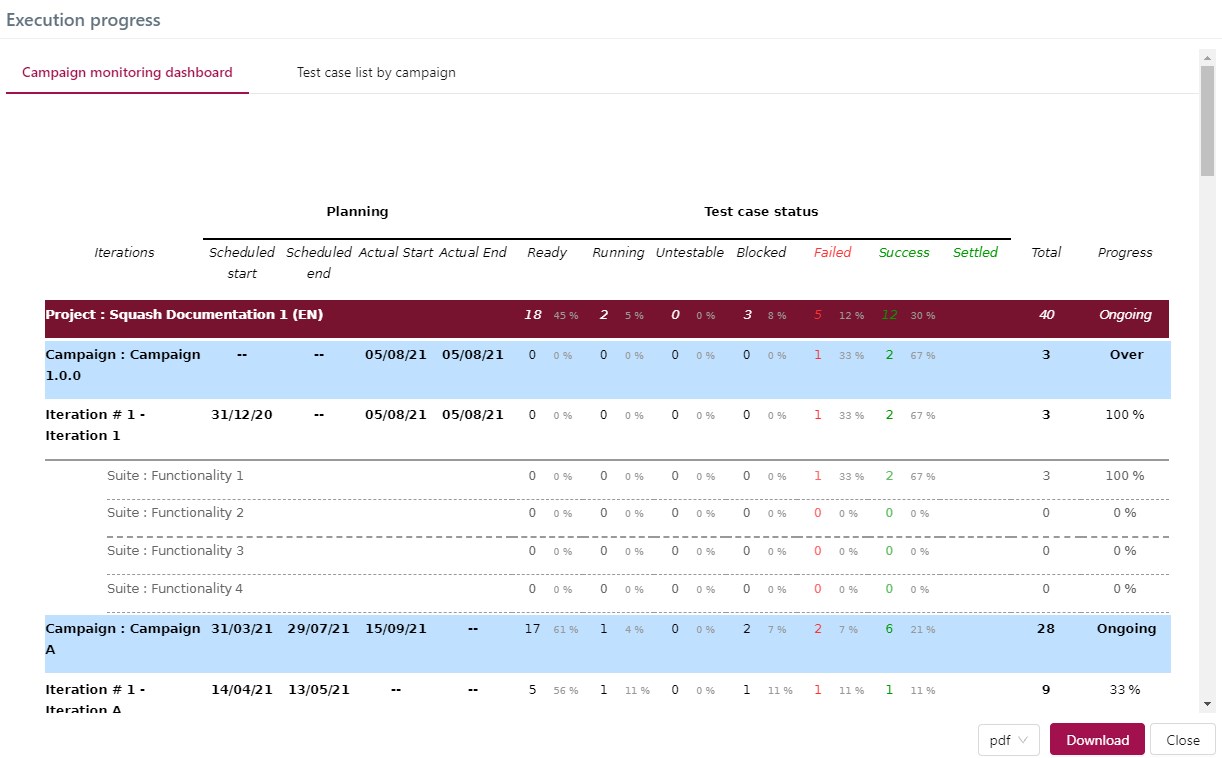The height and width of the screenshot is (758, 1222).
Task: Click the Download button
Action: pos(1097,740)
